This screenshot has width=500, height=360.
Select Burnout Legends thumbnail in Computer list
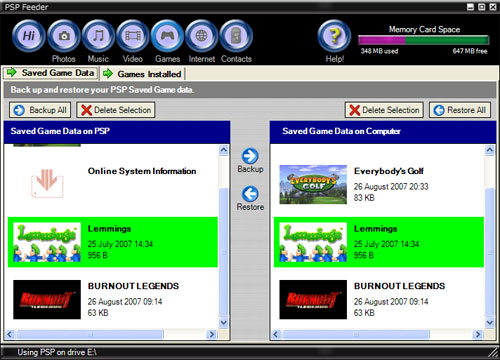click(313, 299)
